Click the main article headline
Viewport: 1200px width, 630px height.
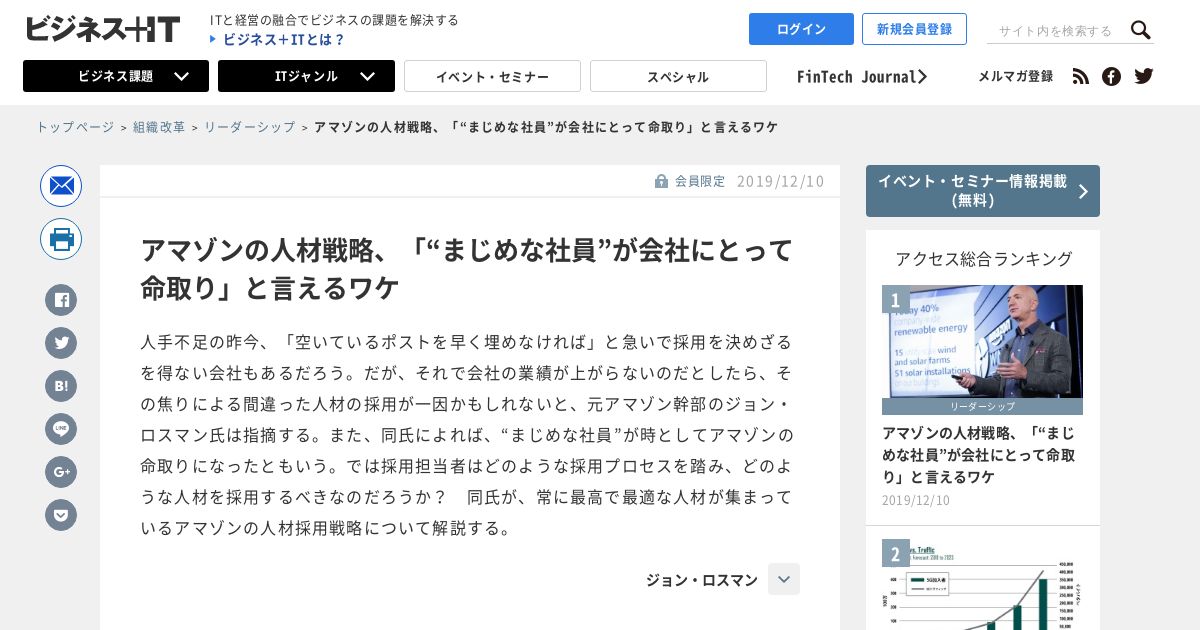467,268
